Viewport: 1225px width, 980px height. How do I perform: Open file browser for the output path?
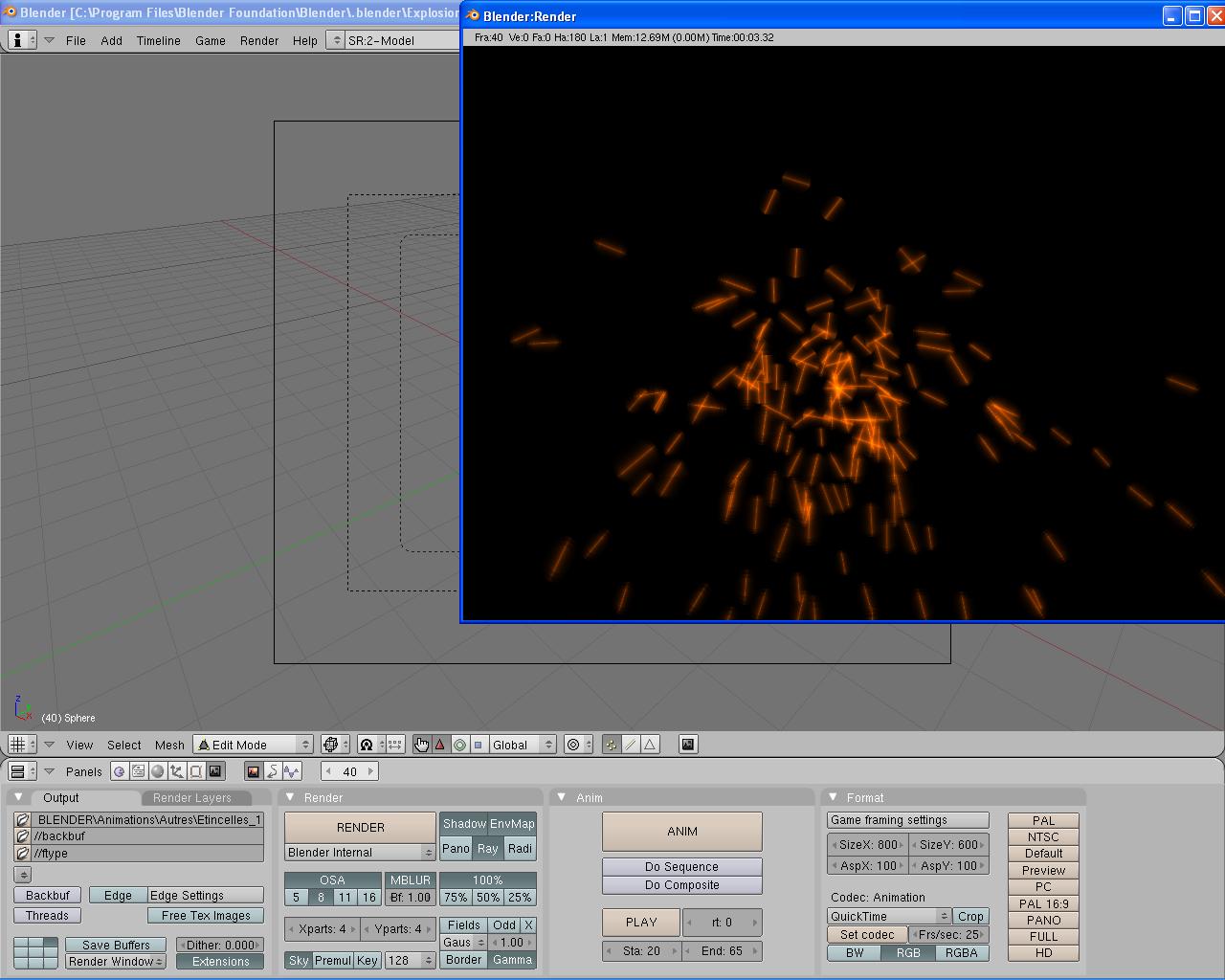click(x=23, y=820)
